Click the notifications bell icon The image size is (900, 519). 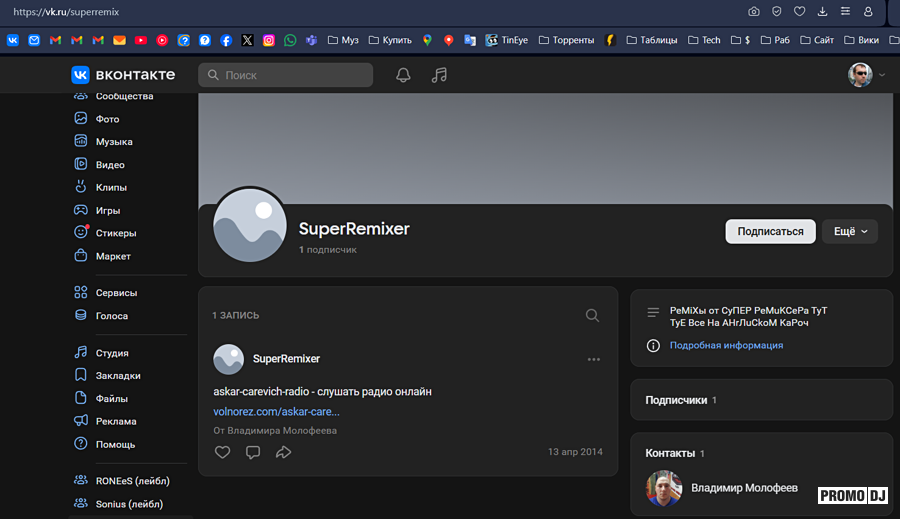coord(403,75)
